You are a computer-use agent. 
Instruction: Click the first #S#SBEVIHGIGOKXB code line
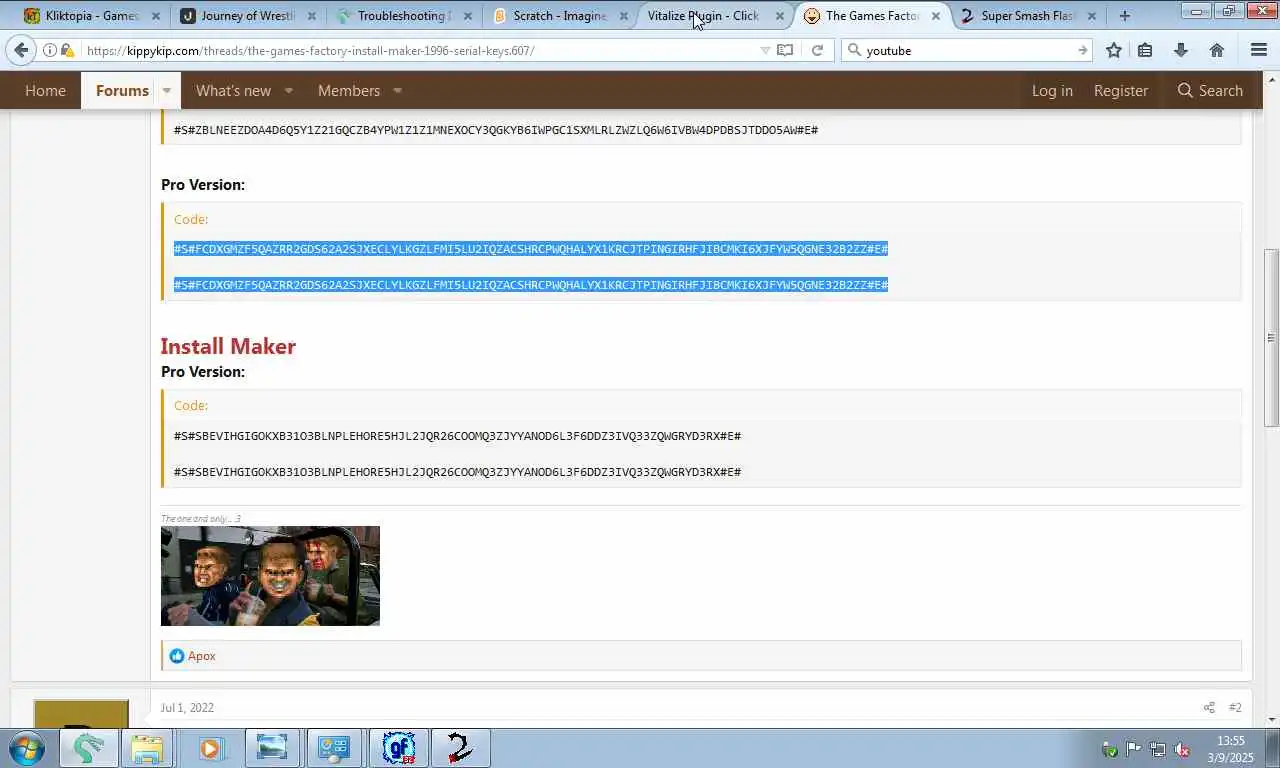[457, 436]
